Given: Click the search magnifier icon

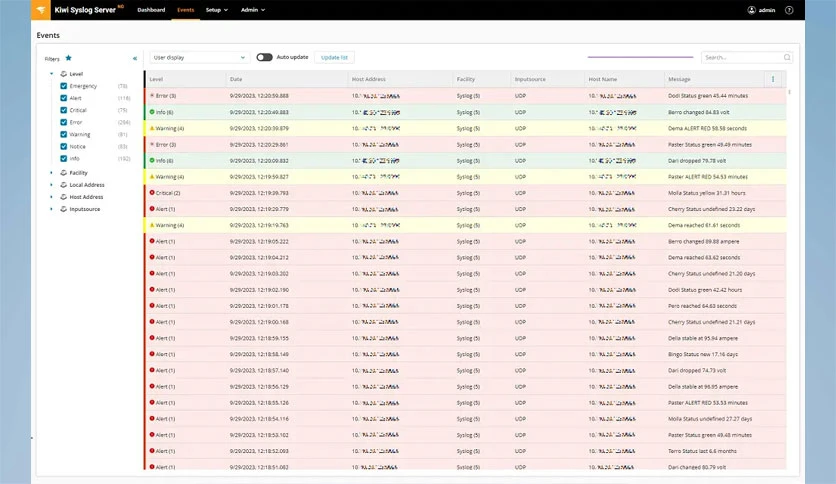Looking at the screenshot, I should tap(787, 57).
